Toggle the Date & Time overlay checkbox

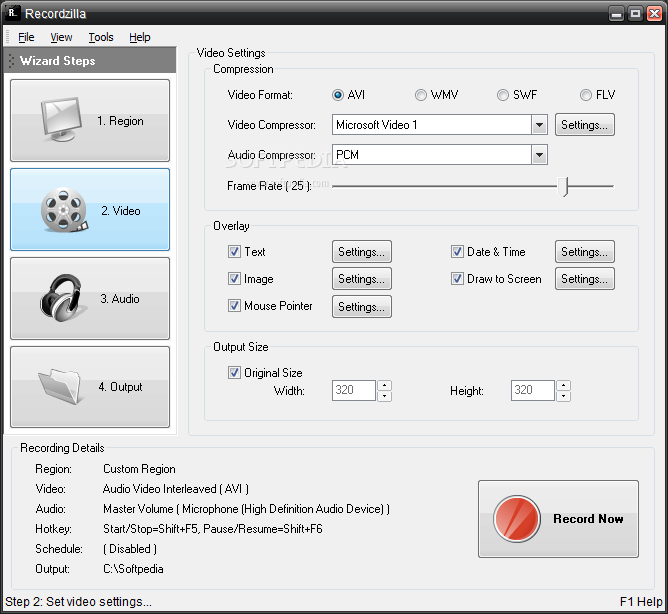click(457, 251)
